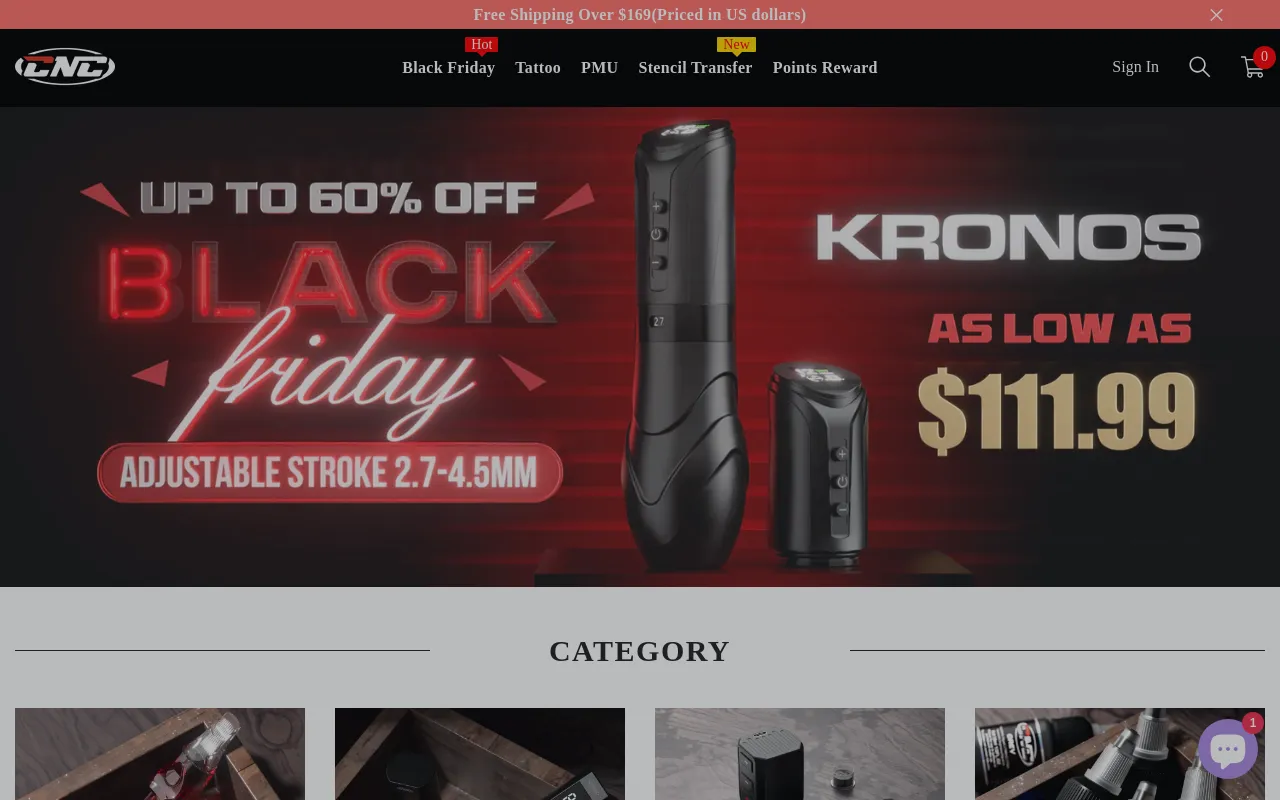The width and height of the screenshot is (1280, 800).
Task: Go to Points Reward page
Action: coord(825,68)
